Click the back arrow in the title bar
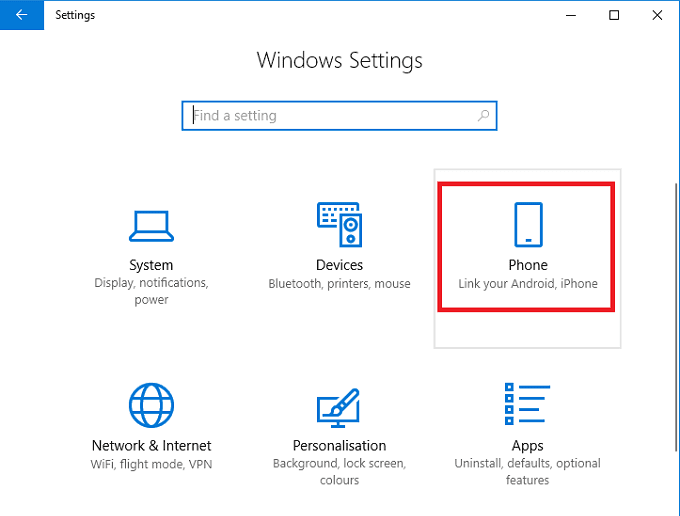680x516 pixels. pyautogui.click(x=22, y=15)
